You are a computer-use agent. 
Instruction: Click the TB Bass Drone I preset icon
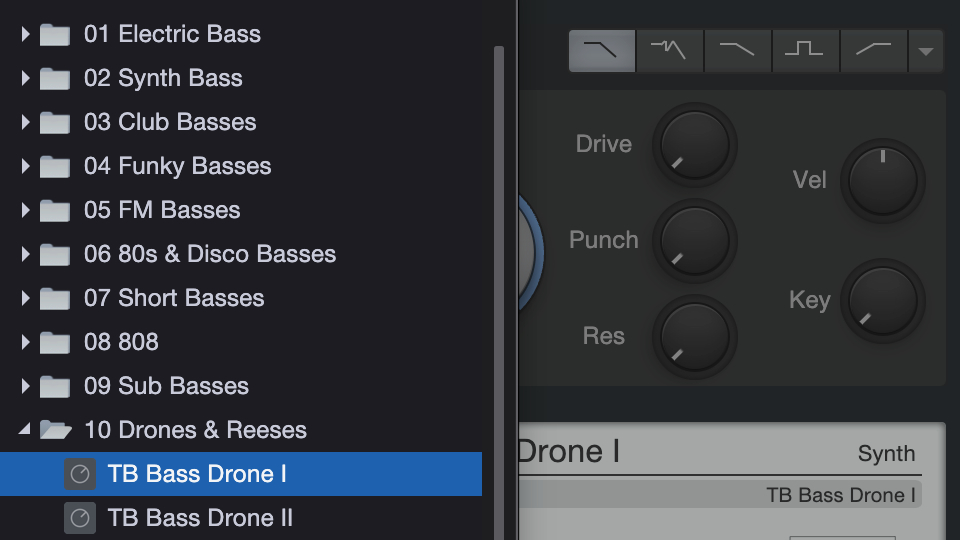tap(80, 474)
